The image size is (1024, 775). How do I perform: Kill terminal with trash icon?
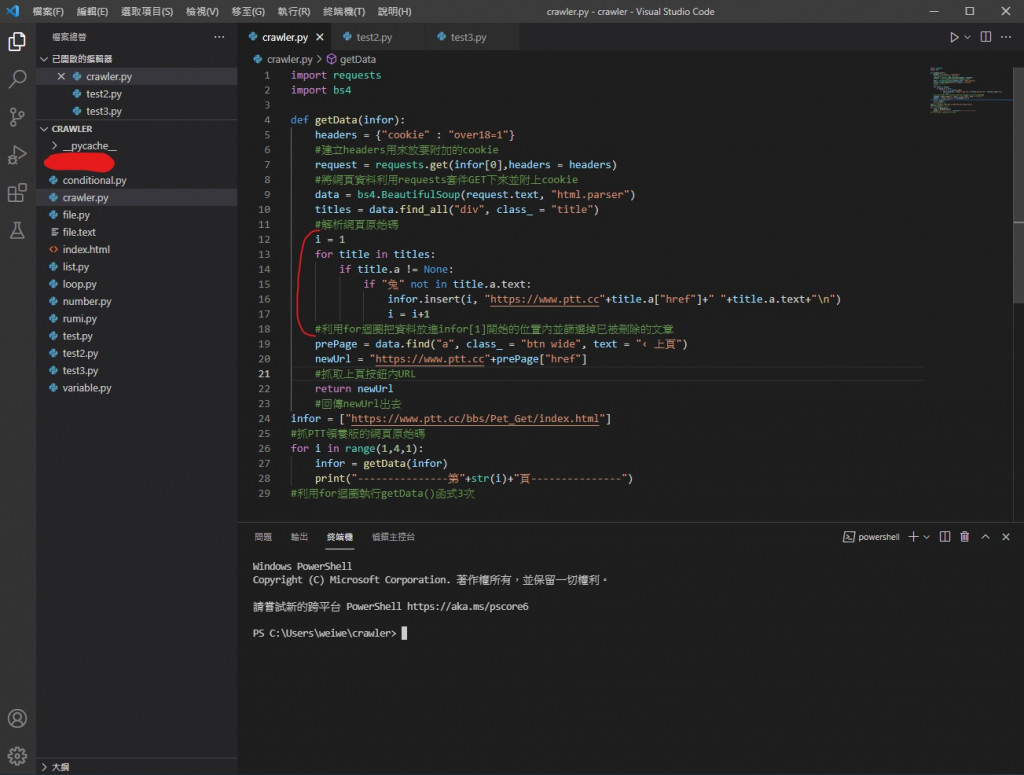(x=965, y=537)
